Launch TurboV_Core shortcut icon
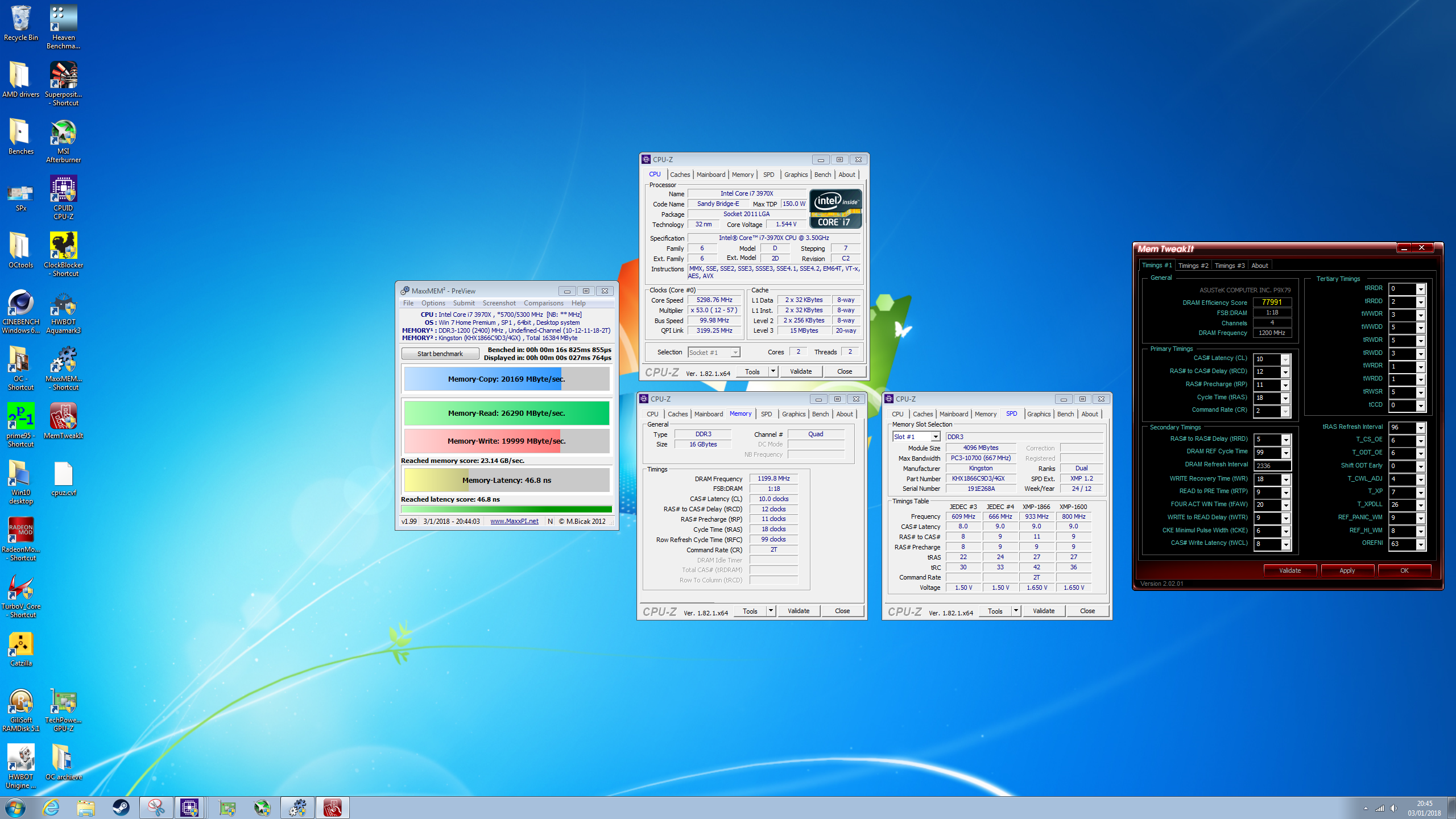This screenshot has height=819, width=1456. (x=21, y=595)
